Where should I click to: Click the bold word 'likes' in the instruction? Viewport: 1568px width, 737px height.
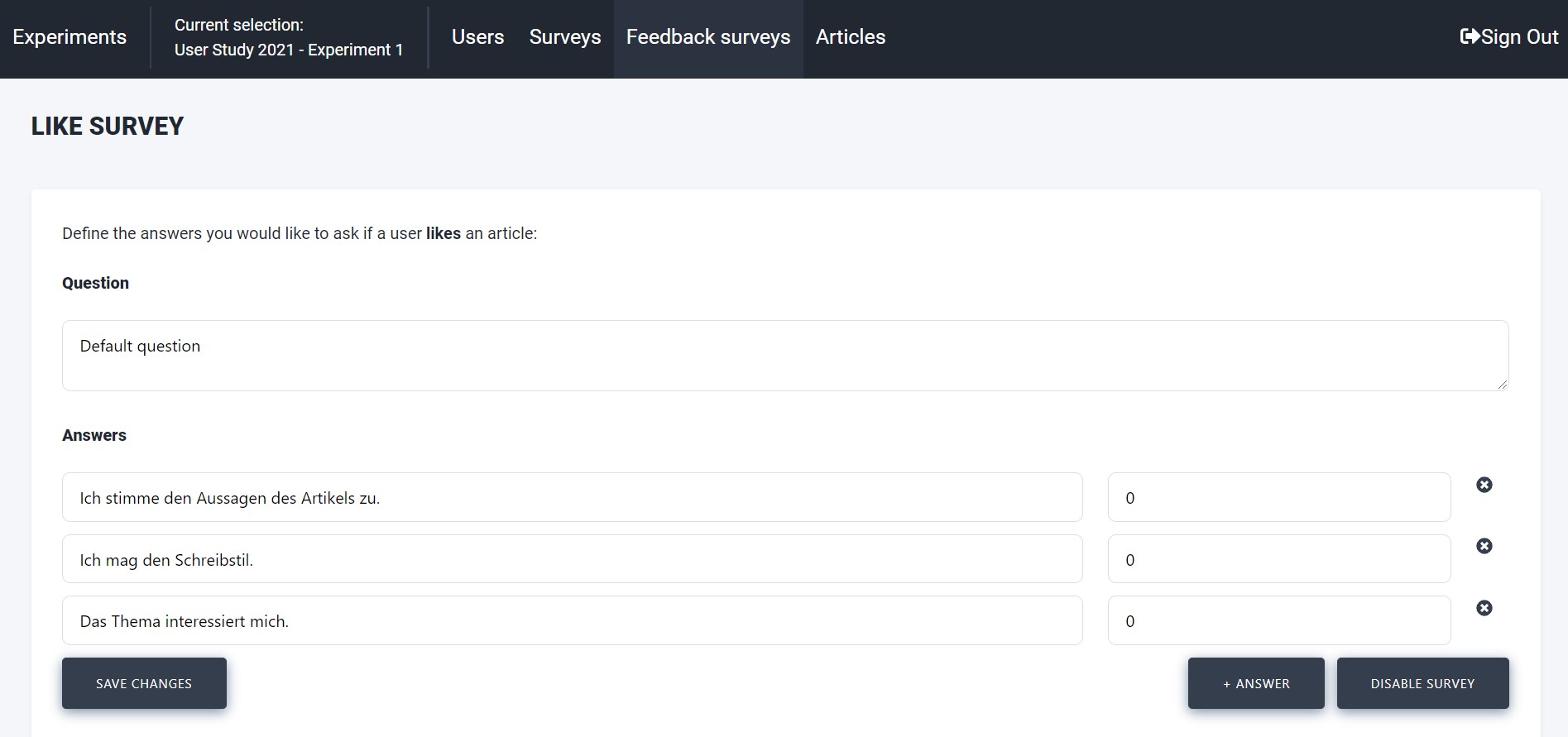pos(444,233)
